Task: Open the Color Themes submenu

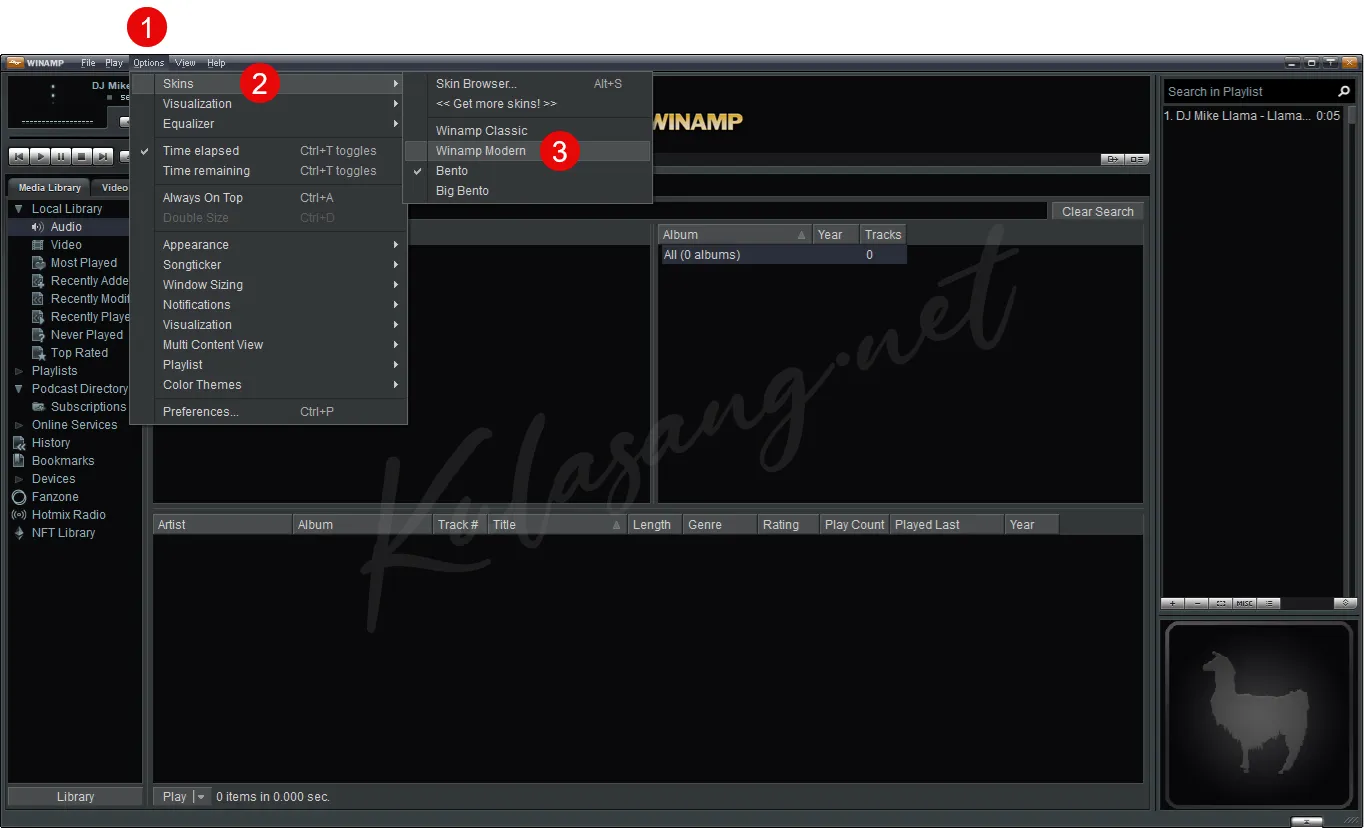Action: point(268,385)
